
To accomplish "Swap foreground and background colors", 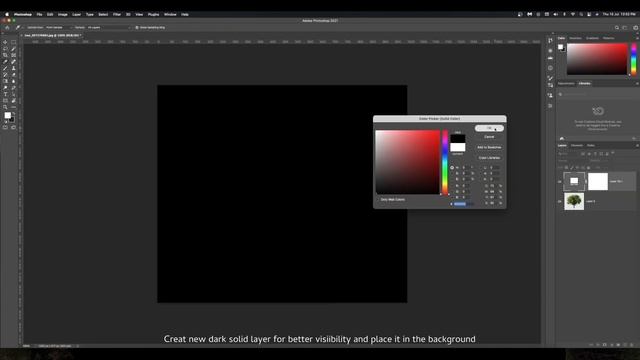I will (x=13, y=113).
